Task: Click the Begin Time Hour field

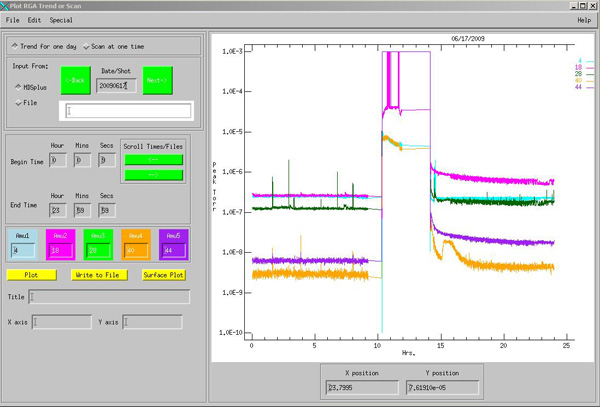Action: pyautogui.click(x=58, y=160)
